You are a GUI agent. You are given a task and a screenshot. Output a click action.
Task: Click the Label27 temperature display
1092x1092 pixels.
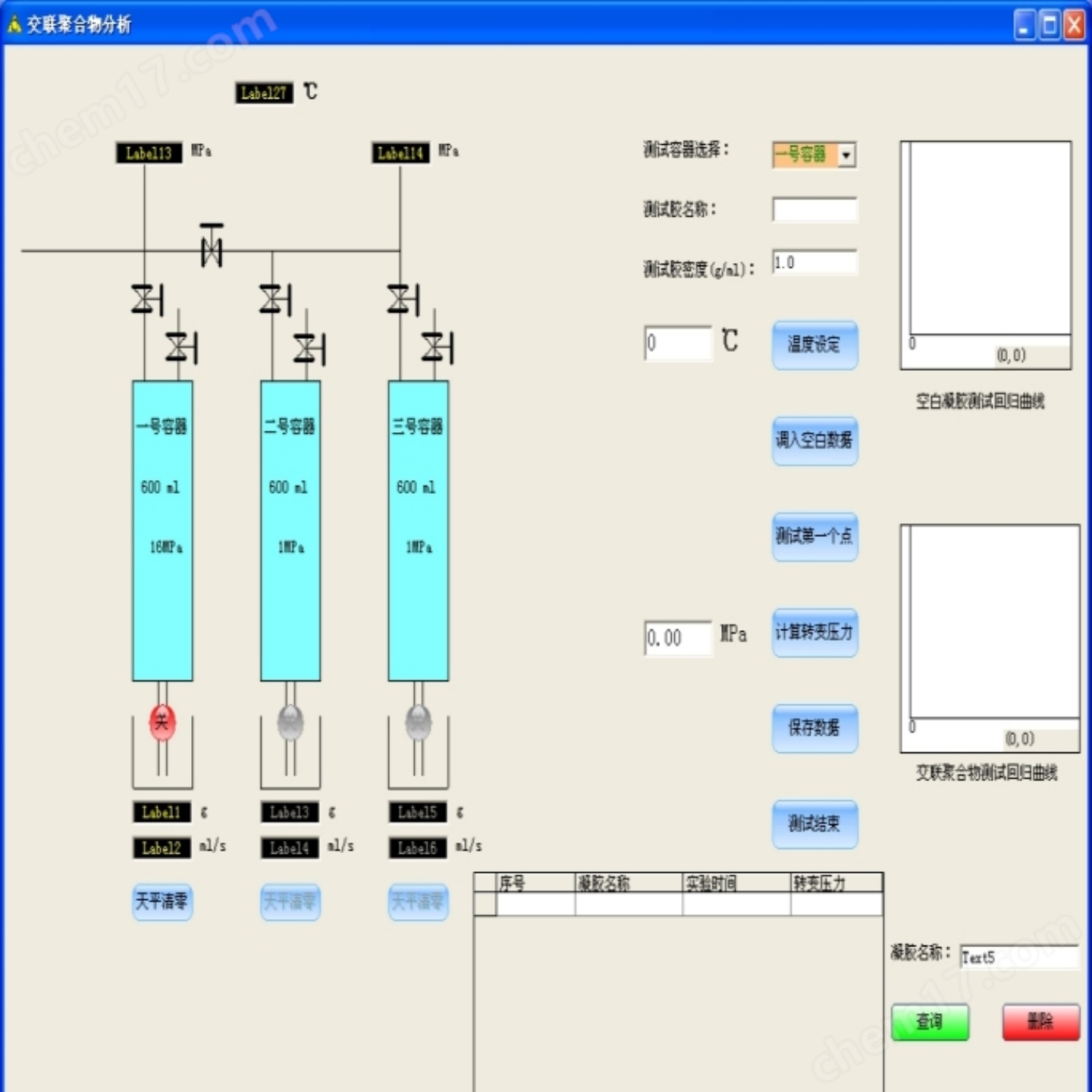264,93
